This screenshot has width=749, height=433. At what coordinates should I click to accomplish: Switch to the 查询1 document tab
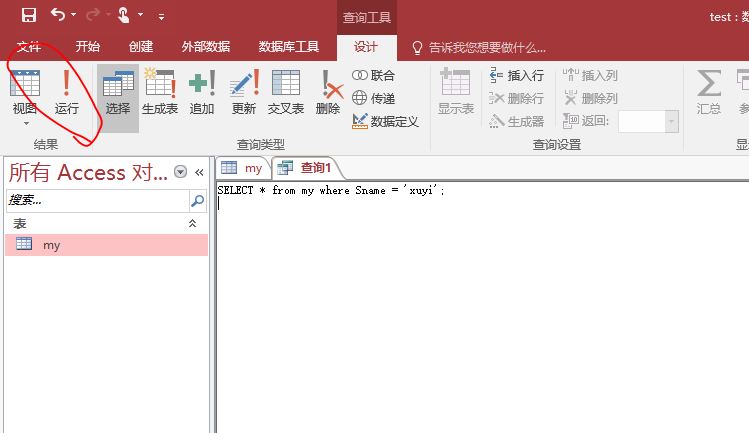[306, 168]
